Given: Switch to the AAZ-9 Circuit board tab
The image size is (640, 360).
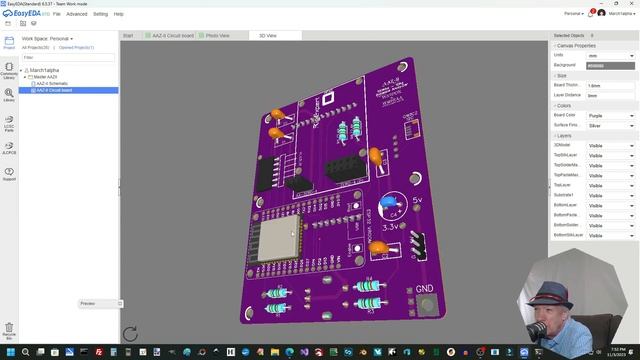Looking at the screenshot, I should 169,36.
